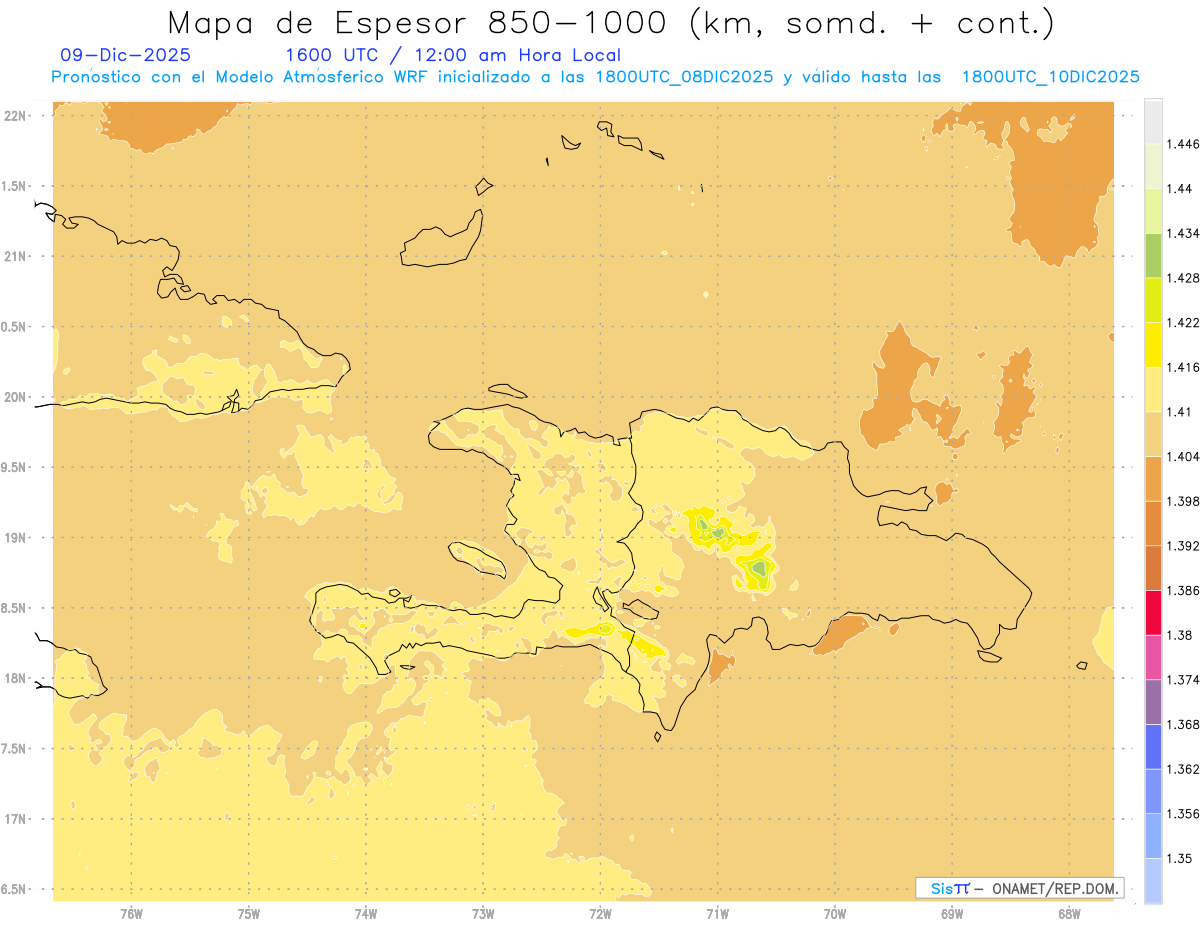
Task: Click the legend value '1.362'
Action: pyautogui.click(x=1182, y=769)
